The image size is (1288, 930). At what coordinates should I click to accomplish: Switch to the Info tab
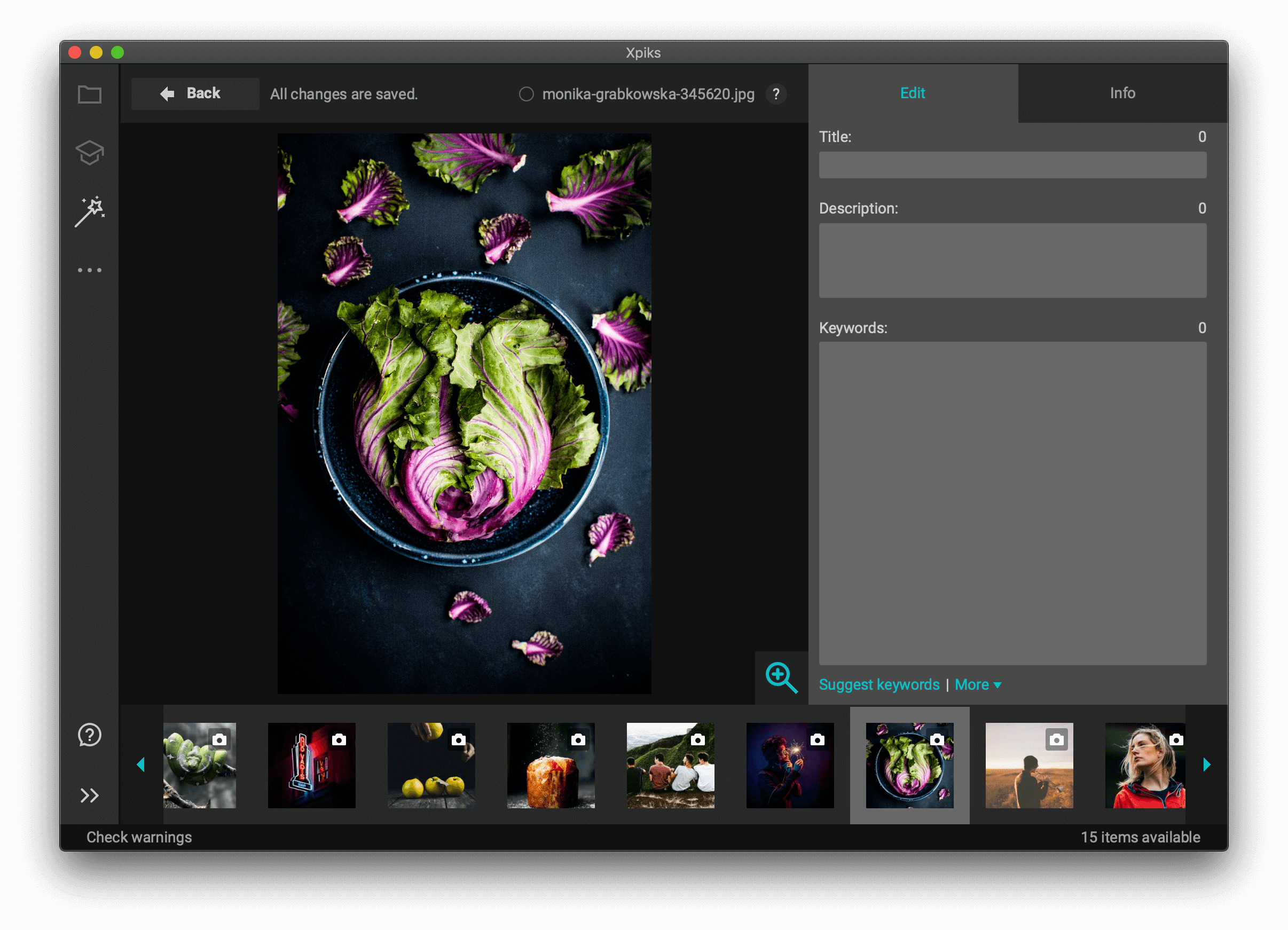point(1122,93)
